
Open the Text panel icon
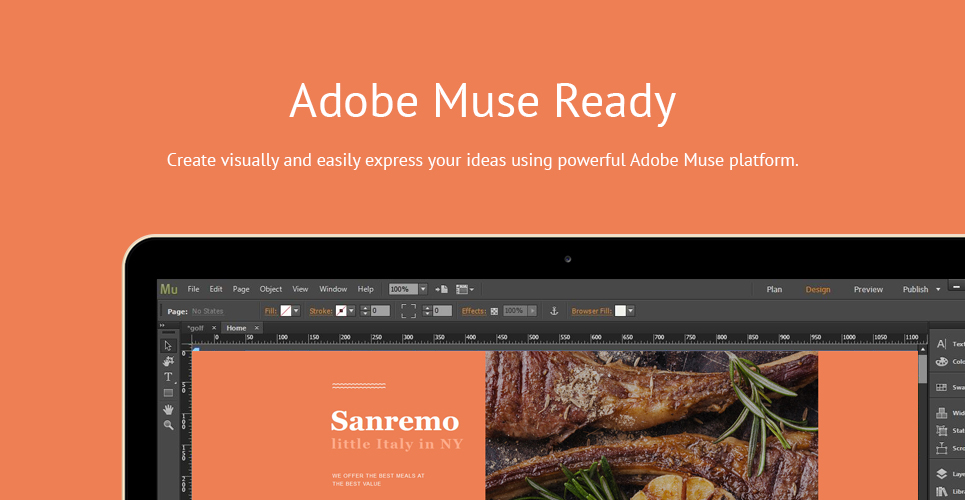tap(942, 344)
